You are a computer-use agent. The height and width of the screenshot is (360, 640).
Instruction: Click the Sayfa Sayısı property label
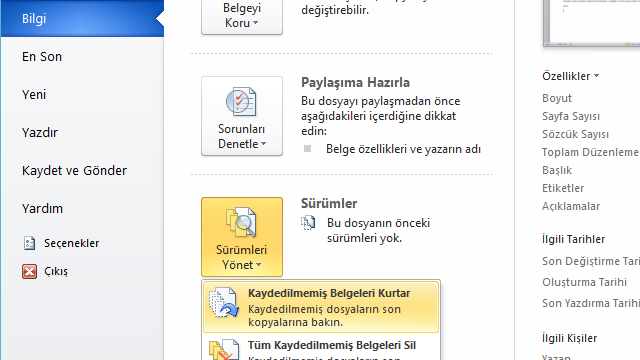click(571, 116)
